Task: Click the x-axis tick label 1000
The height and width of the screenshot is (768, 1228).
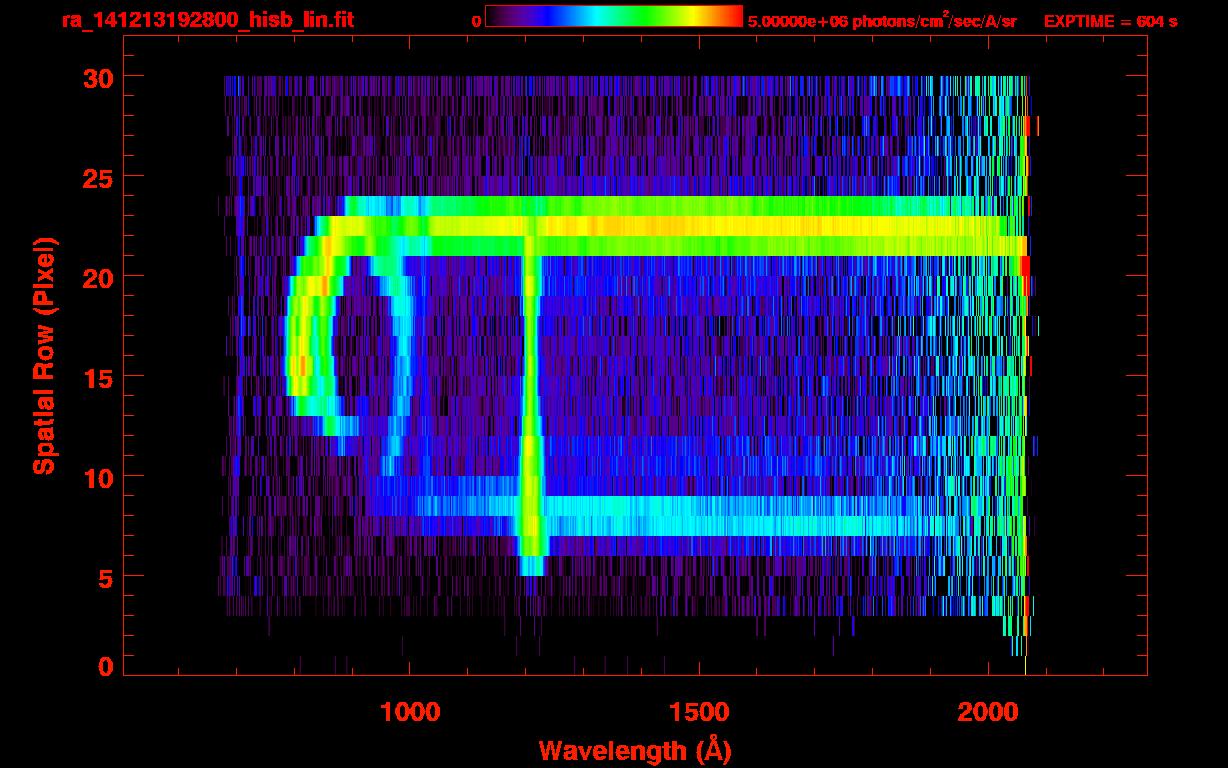Action: pyautogui.click(x=410, y=711)
